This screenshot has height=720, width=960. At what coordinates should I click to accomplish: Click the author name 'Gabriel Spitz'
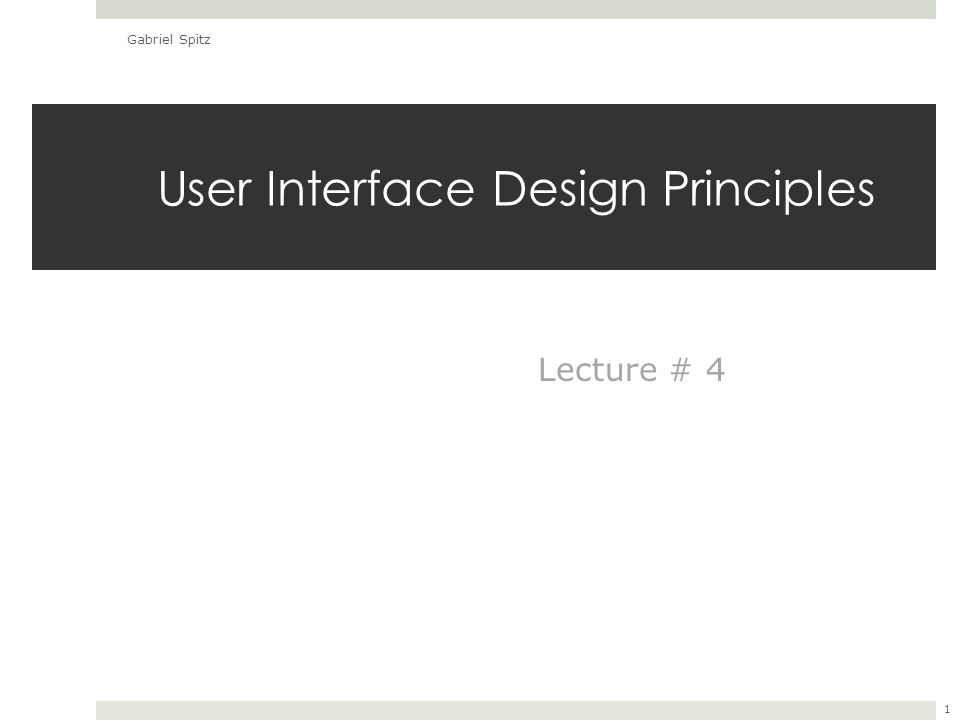(x=168, y=40)
